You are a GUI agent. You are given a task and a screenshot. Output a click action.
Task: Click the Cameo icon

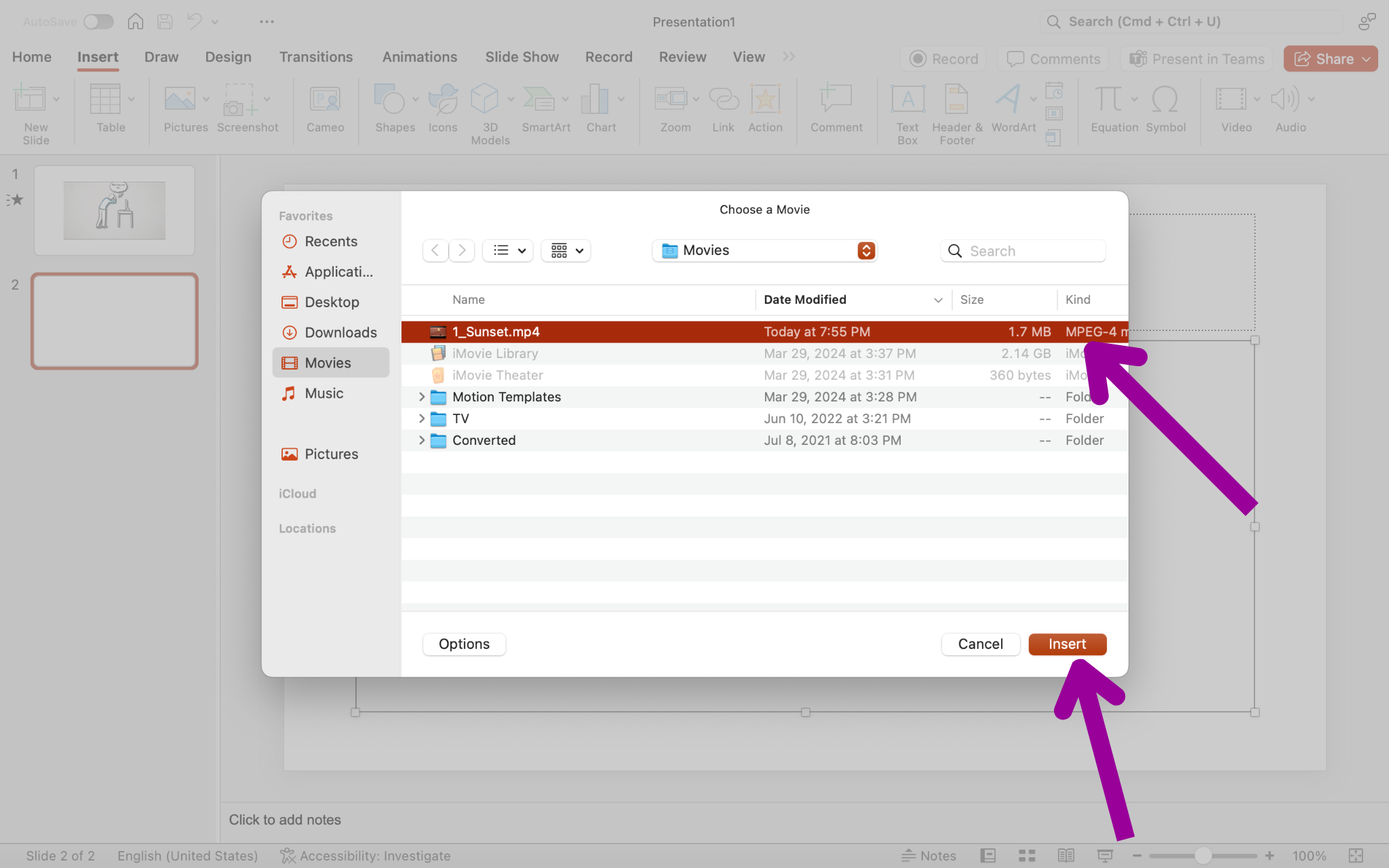pyautogui.click(x=325, y=100)
